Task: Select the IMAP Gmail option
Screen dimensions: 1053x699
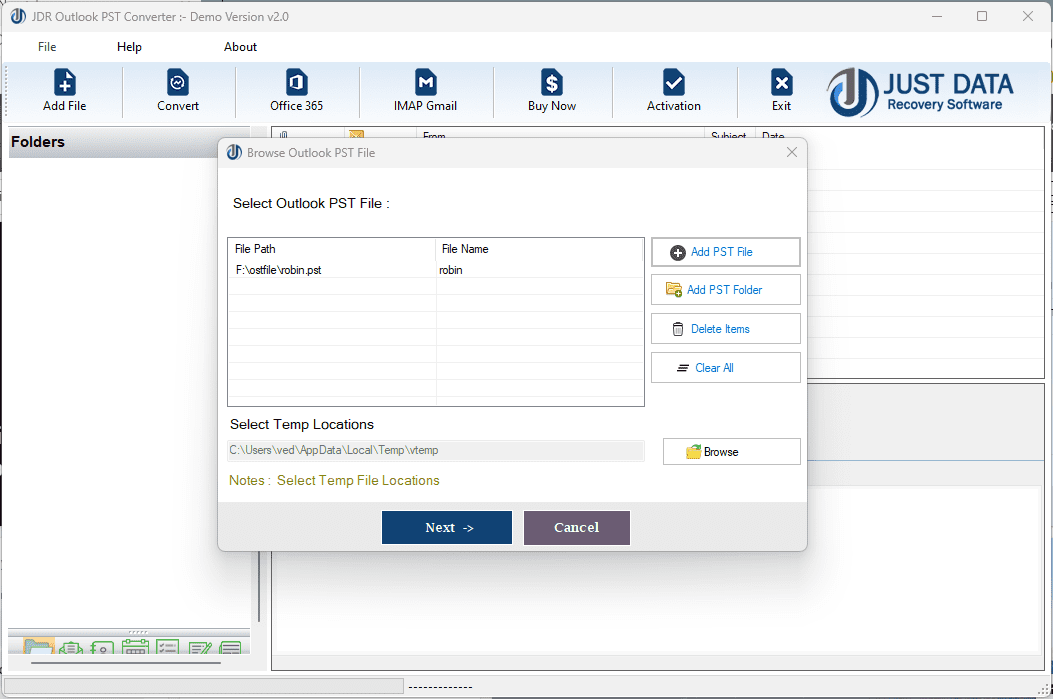Action: click(x=426, y=90)
